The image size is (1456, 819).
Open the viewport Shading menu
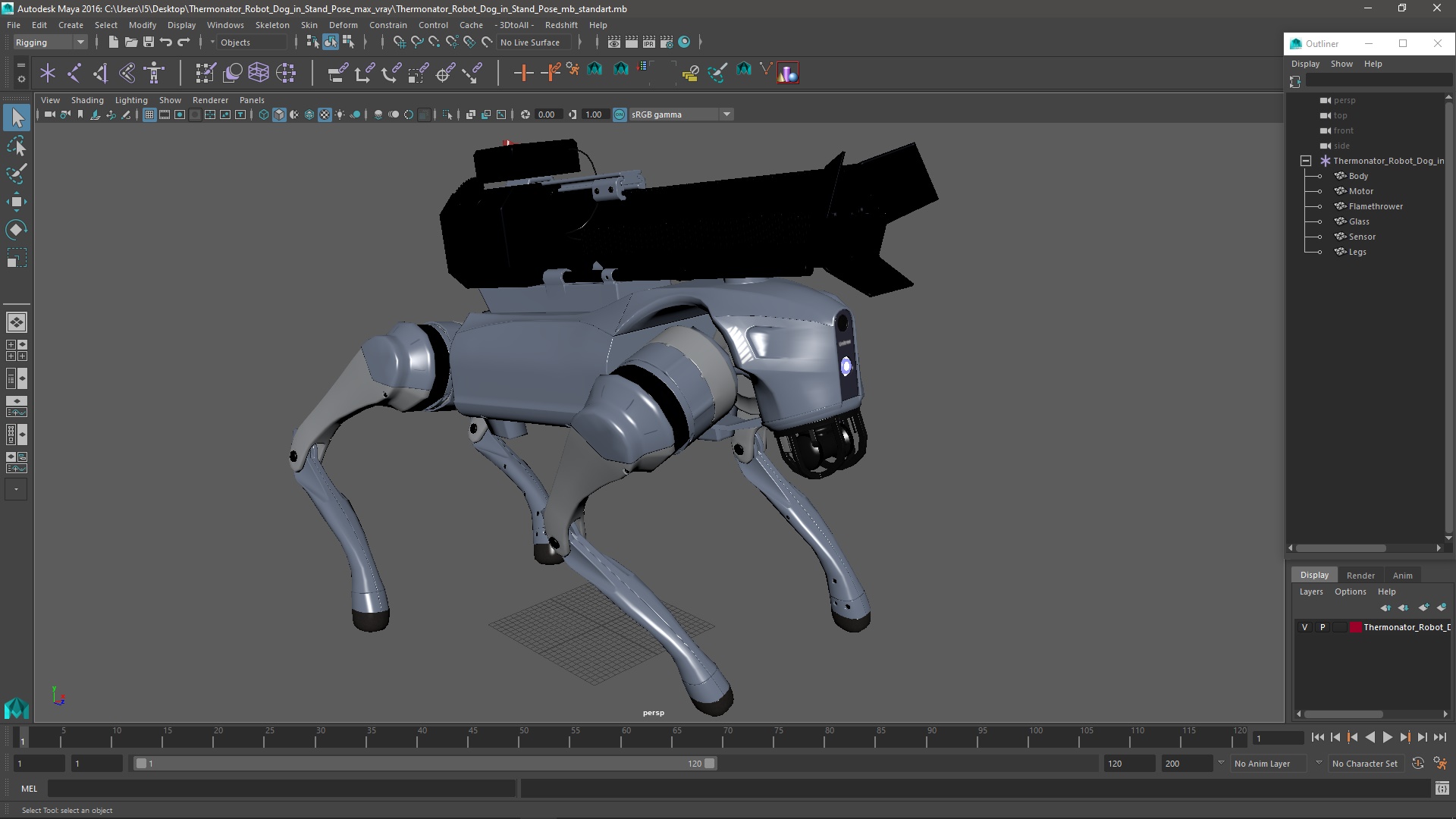[87, 100]
